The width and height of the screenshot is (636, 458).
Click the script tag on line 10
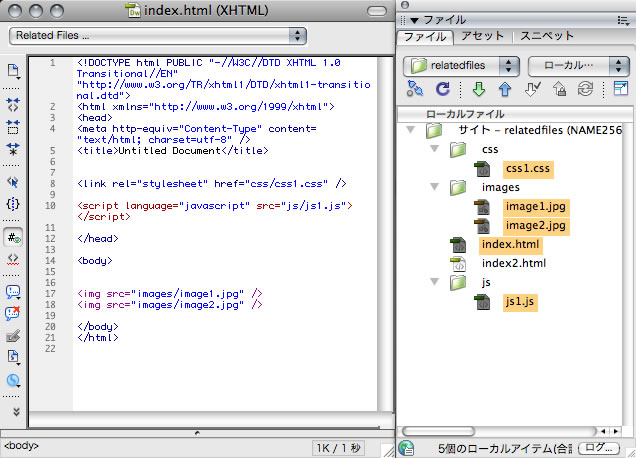(215, 211)
